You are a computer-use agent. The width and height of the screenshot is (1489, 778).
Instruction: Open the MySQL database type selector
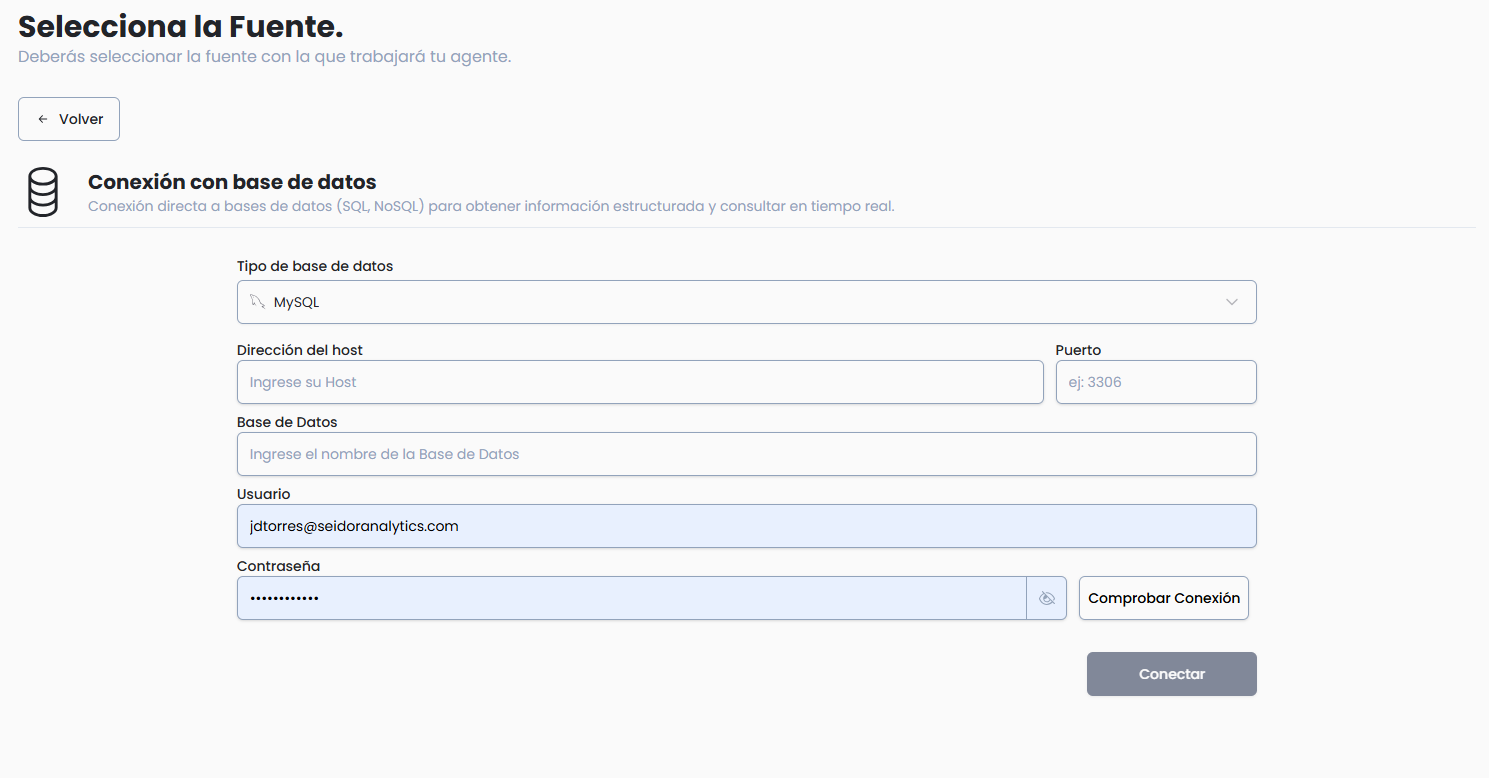tap(745, 302)
